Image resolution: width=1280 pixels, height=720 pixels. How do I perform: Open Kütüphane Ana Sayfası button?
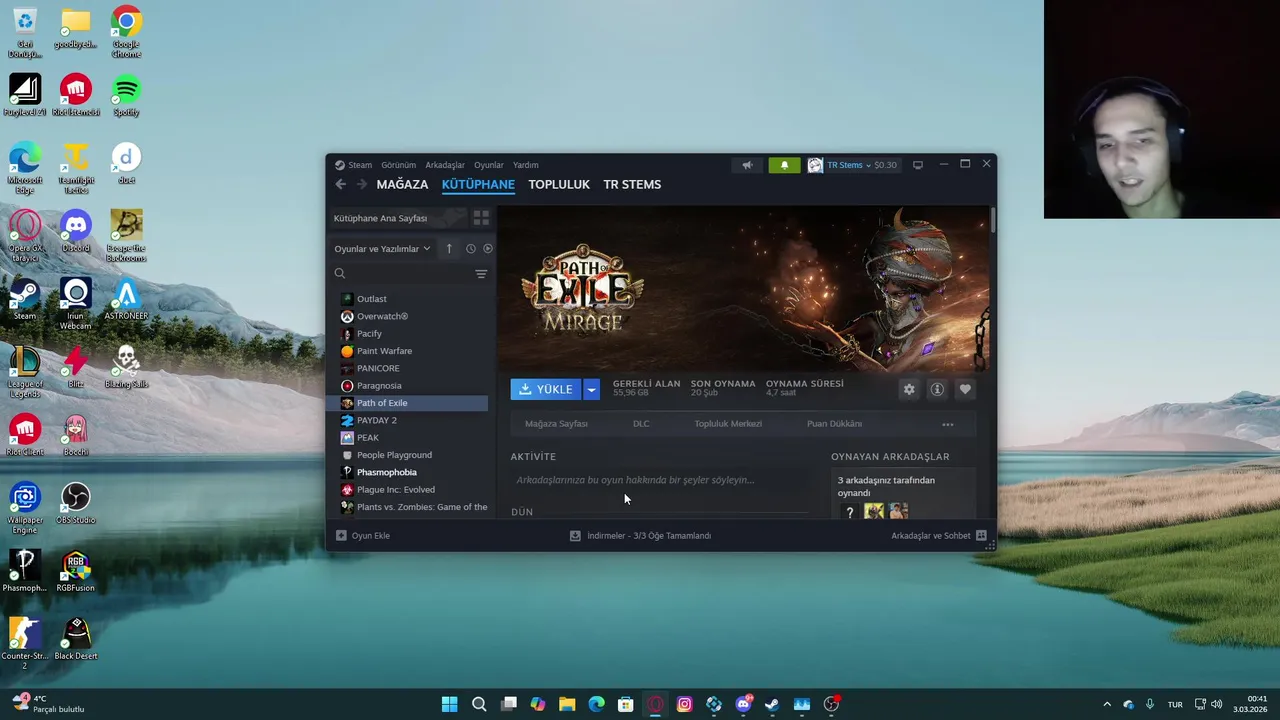[x=399, y=218]
